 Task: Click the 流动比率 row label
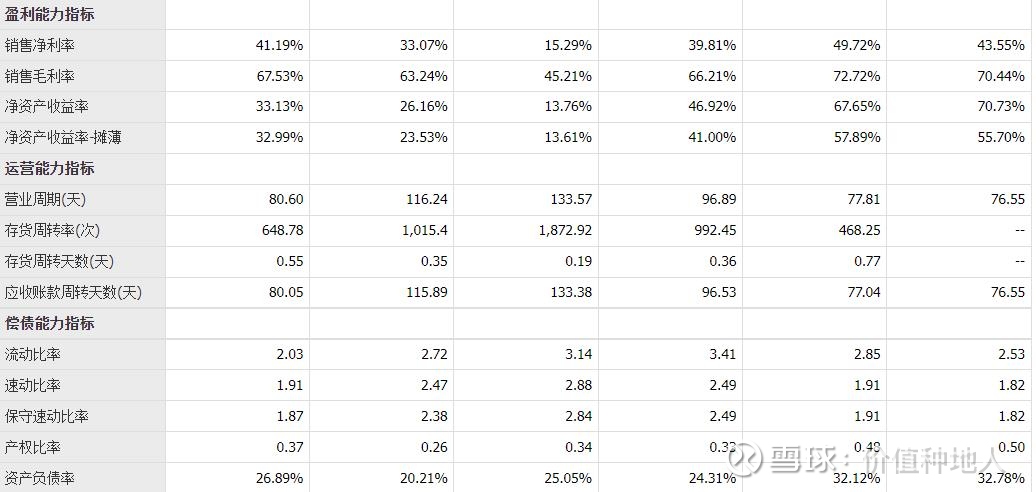[x=33, y=354]
